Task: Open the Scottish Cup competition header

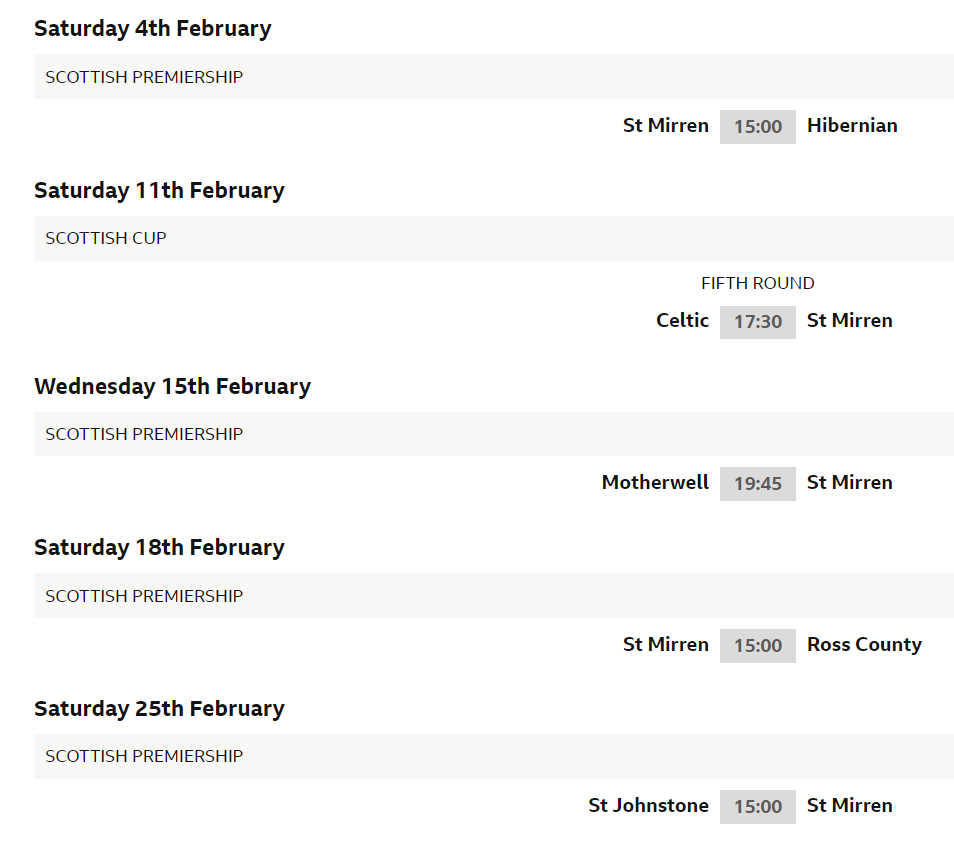Action: (x=106, y=238)
